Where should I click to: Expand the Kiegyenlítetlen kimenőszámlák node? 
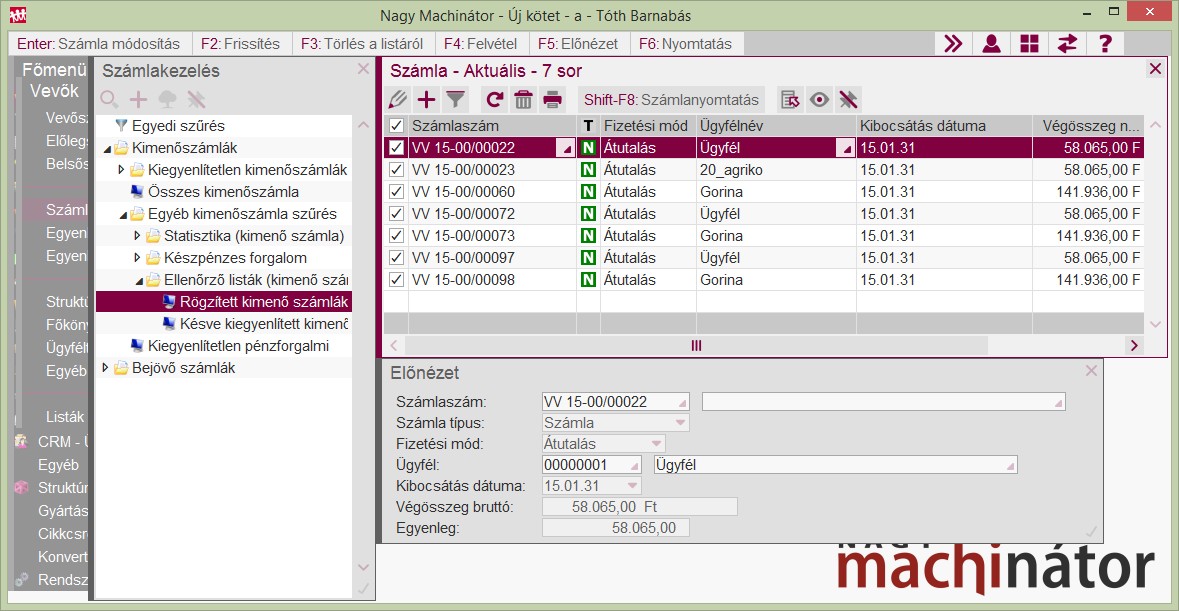pos(121,170)
